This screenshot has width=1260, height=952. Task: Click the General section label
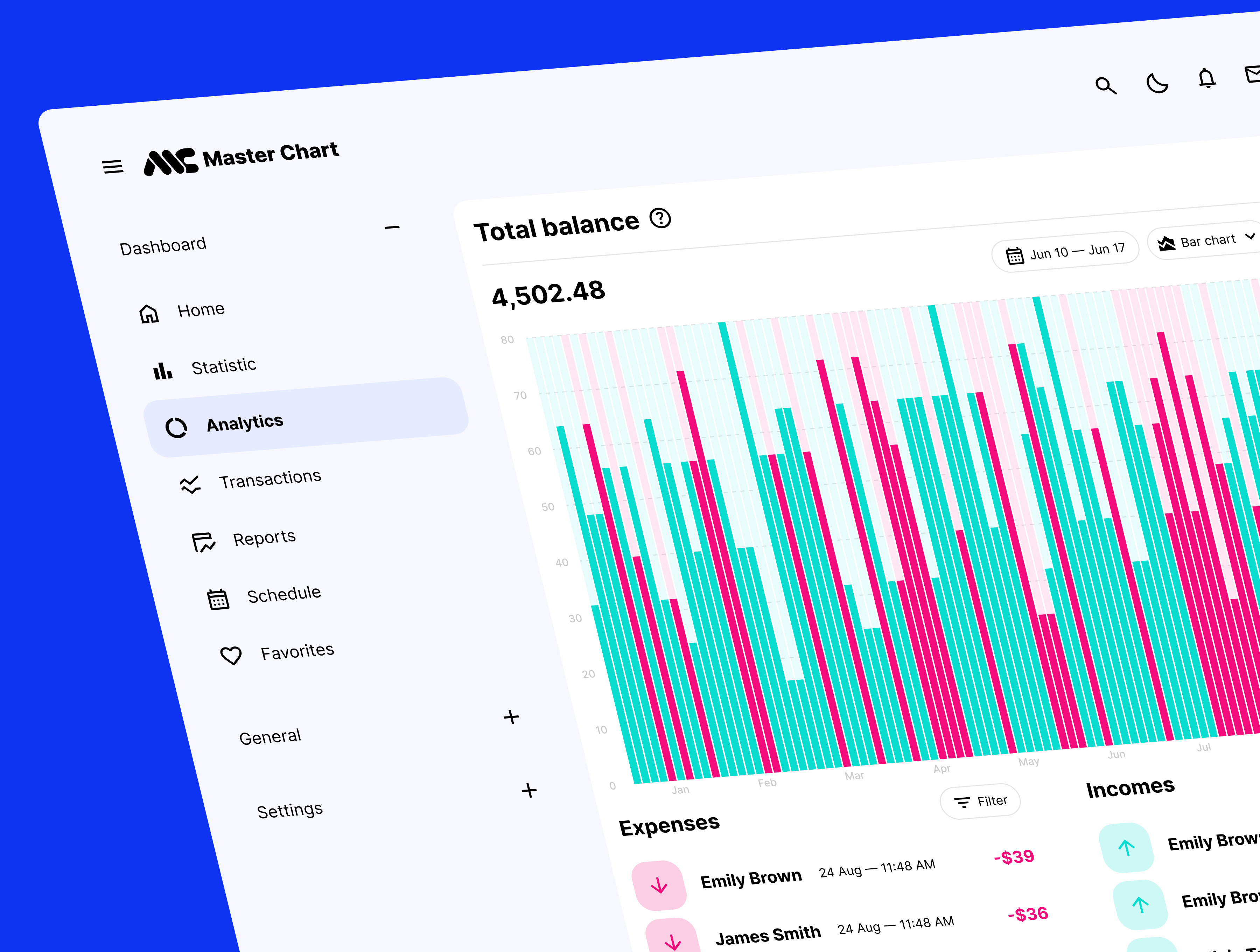click(269, 737)
